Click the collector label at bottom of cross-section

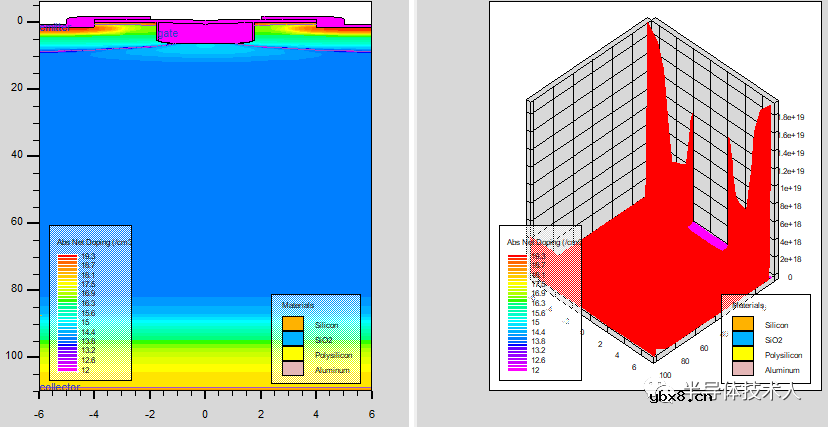[60, 387]
